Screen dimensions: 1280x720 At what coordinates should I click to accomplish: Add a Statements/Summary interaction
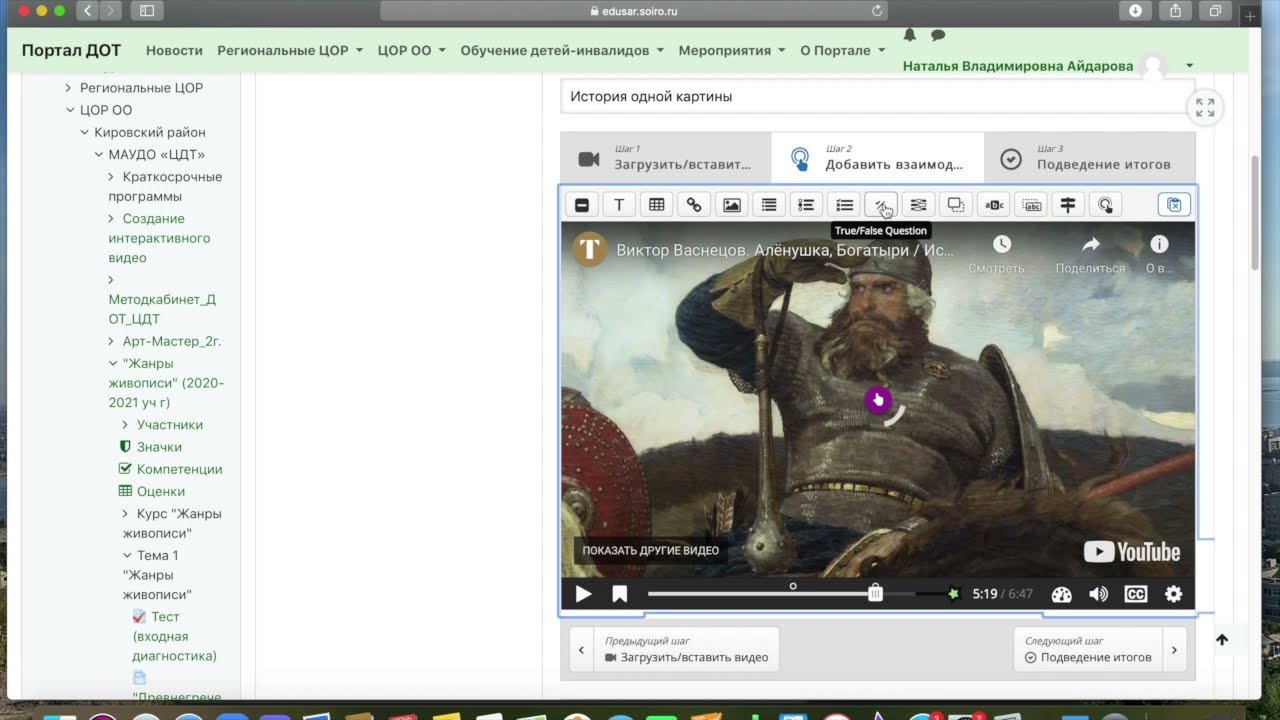point(769,205)
